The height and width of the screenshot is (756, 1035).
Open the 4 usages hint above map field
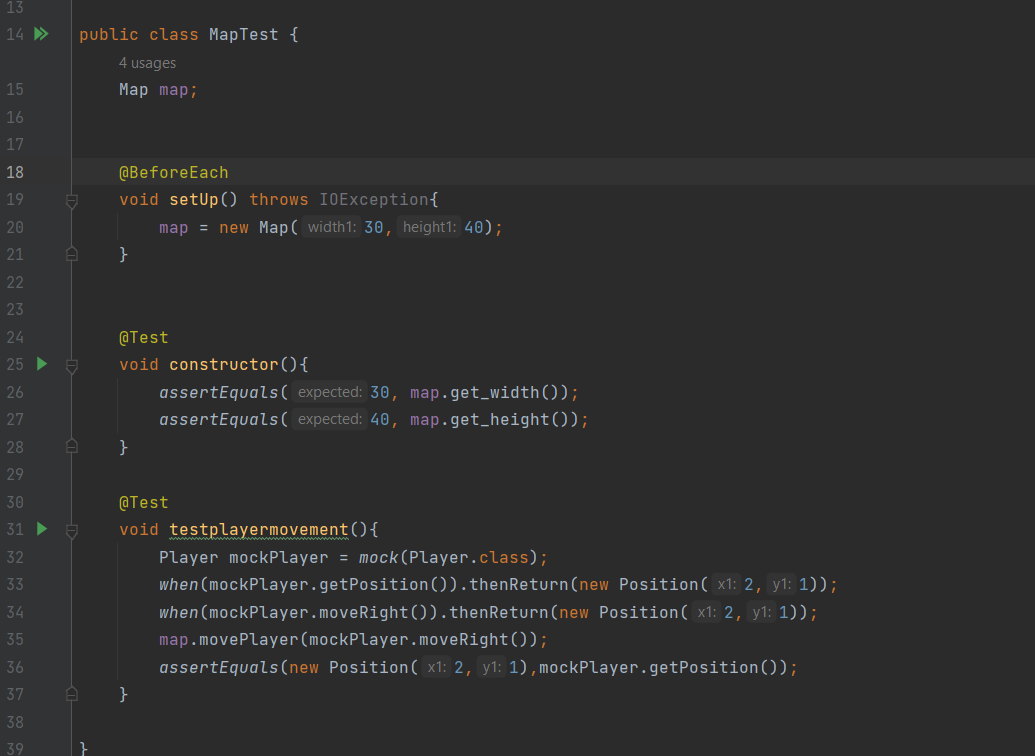pos(147,62)
